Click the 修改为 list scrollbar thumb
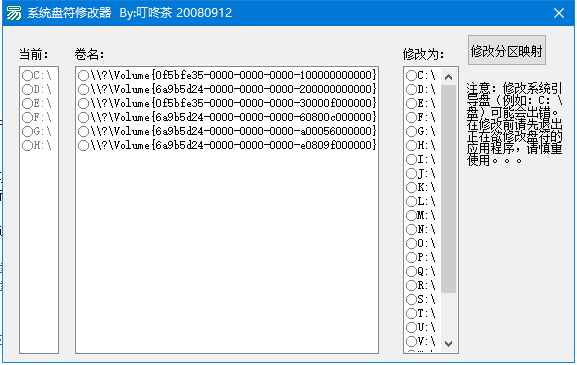Image resolution: width=577 pixels, height=365 pixels. (x=448, y=189)
